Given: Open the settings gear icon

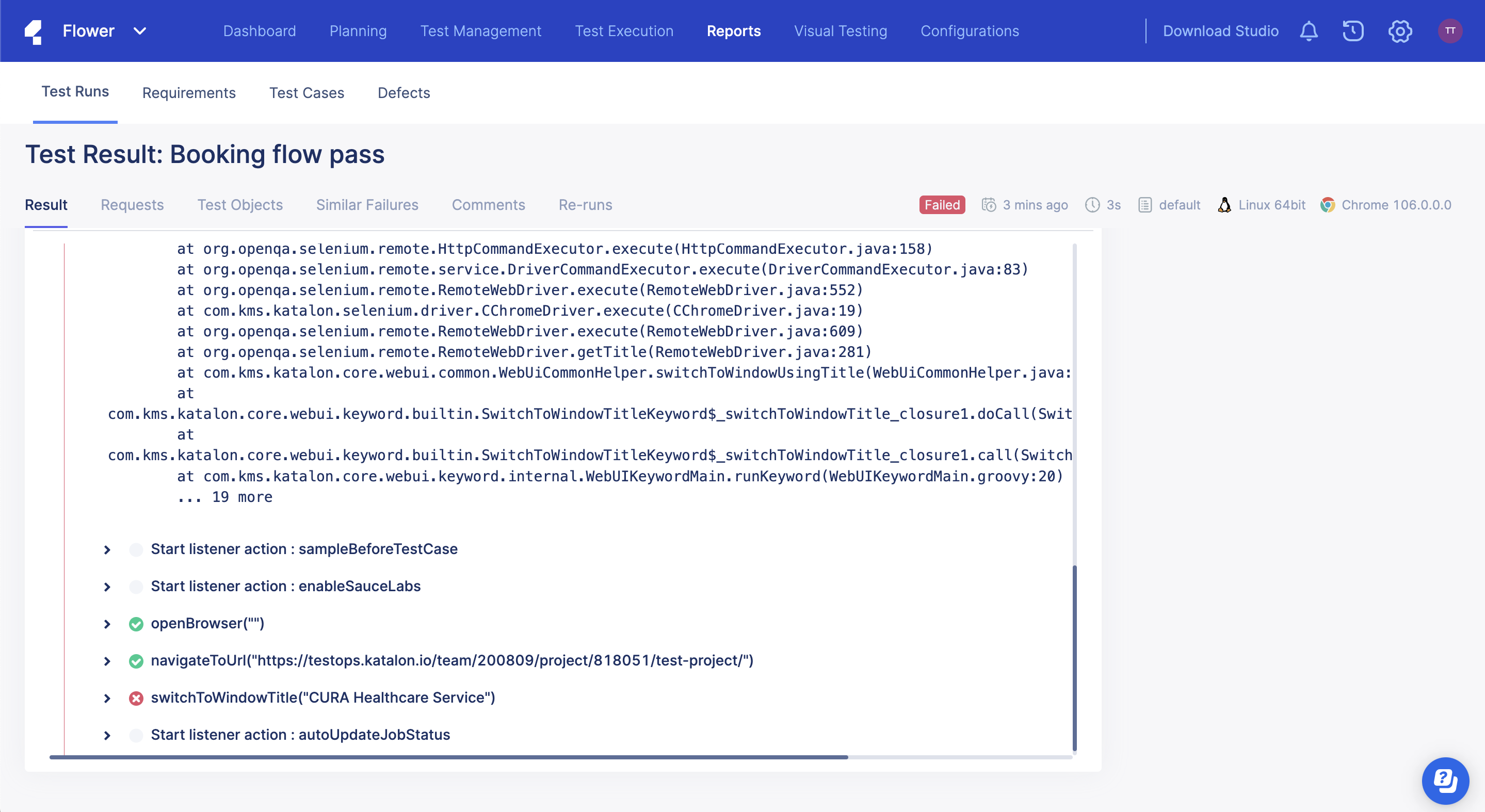Looking at the screenshot, I should [x=1400, y=31].
